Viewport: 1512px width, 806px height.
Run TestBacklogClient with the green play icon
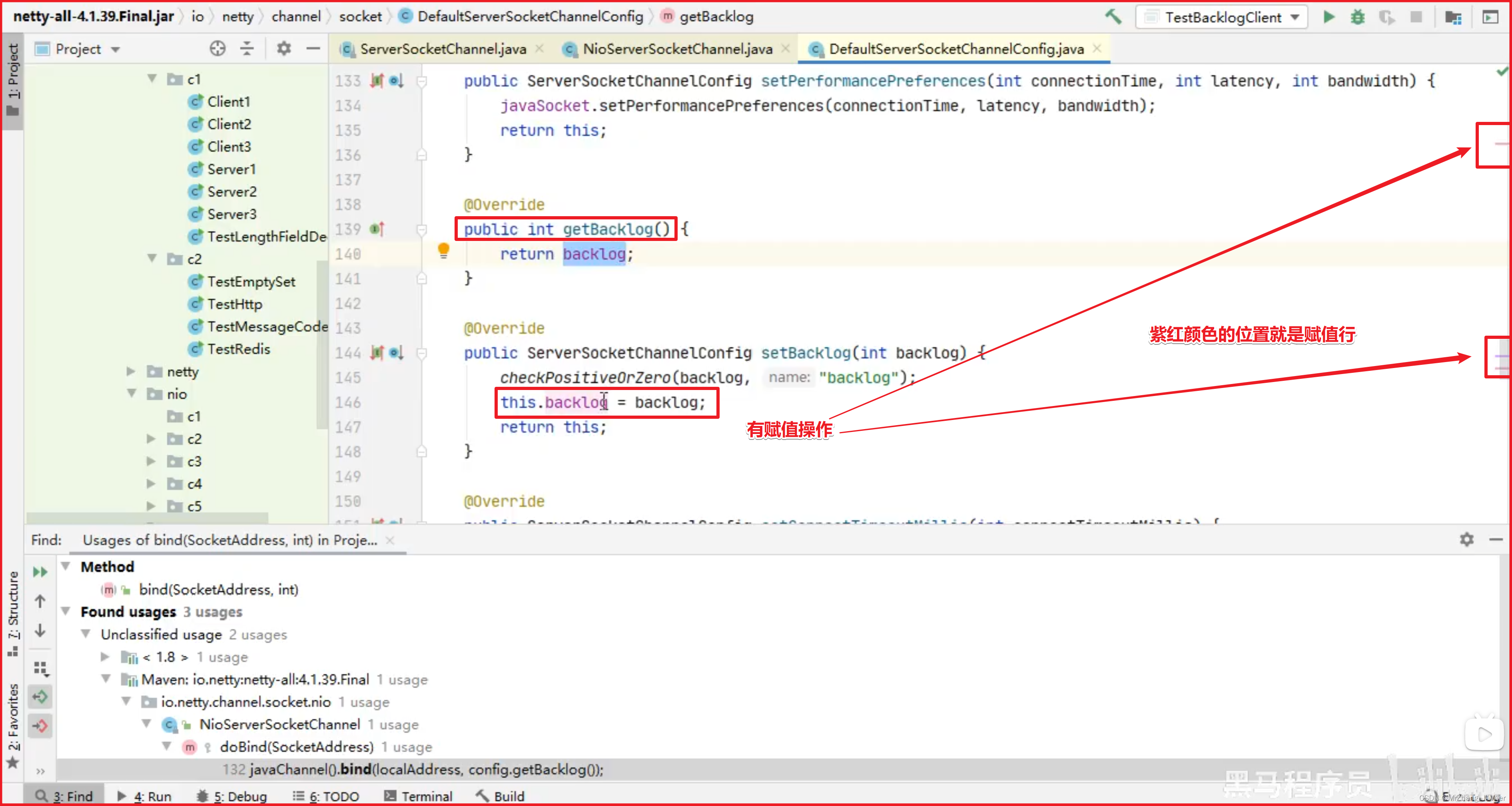point(1329,17)
